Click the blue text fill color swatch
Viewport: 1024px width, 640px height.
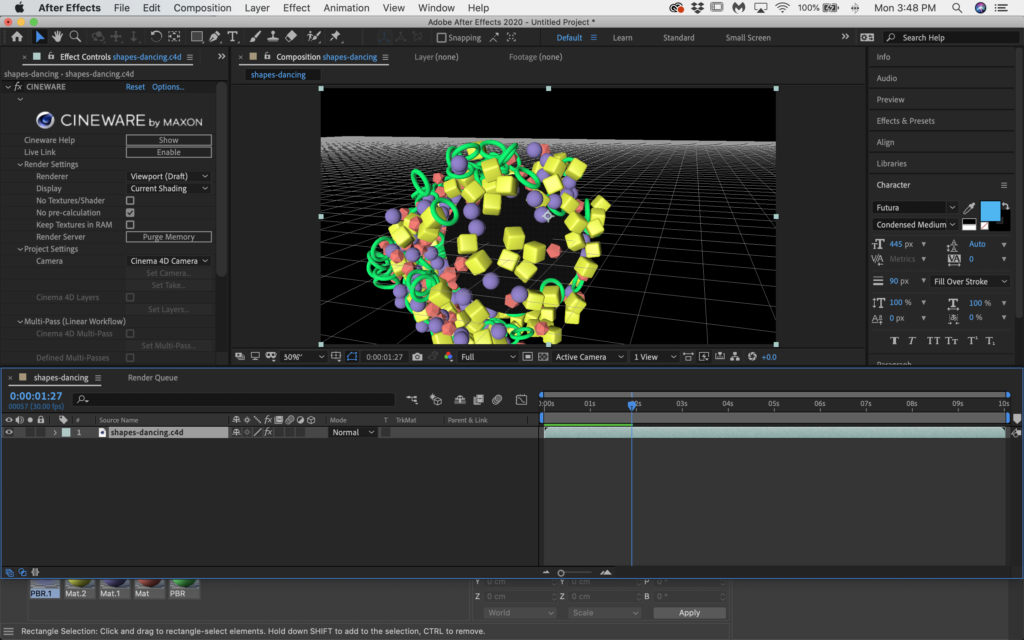989,211
